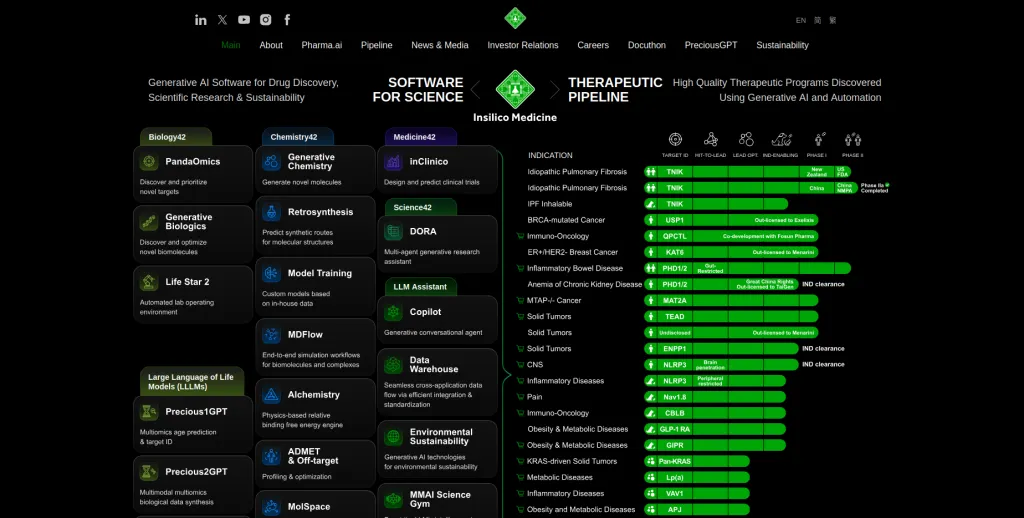This screenshot has width=1024, height=518.
Task: Select Large Language of Life Models label
Action: click(x=191, y=381)
